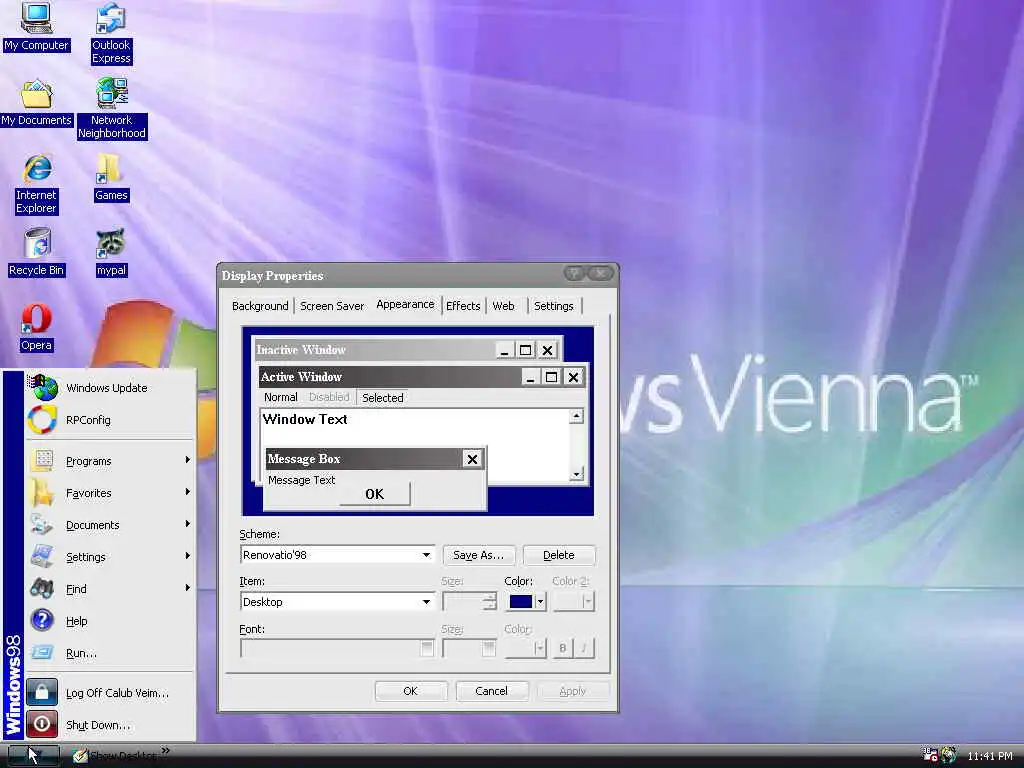The height and width of the screenshot is (768, 1024).
Task: Open the Favorites submenu
Action: point(110,493)
